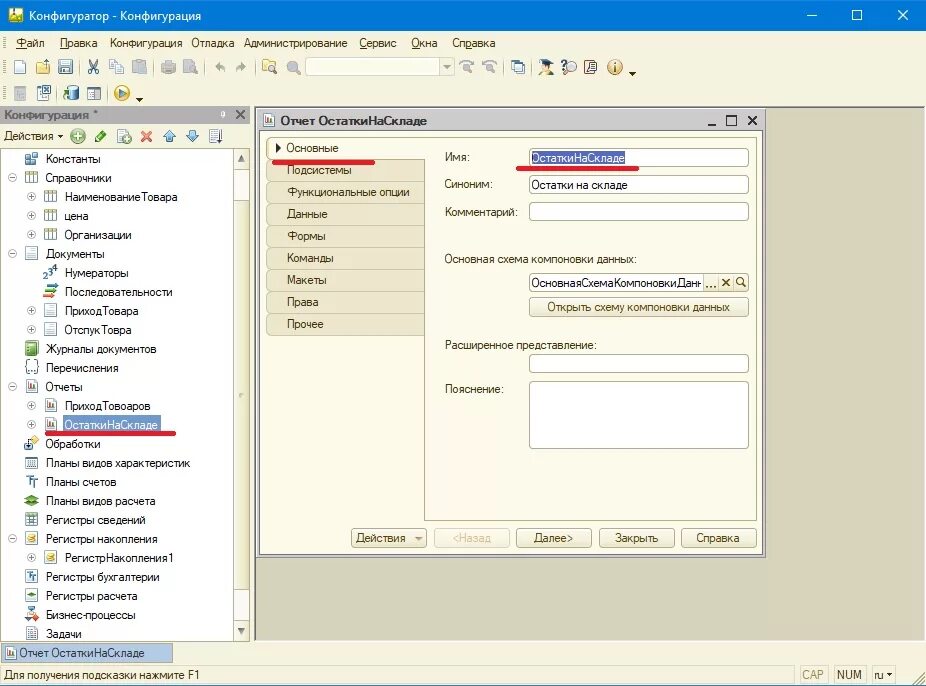Open the Файл menu

tap(30, 43)
